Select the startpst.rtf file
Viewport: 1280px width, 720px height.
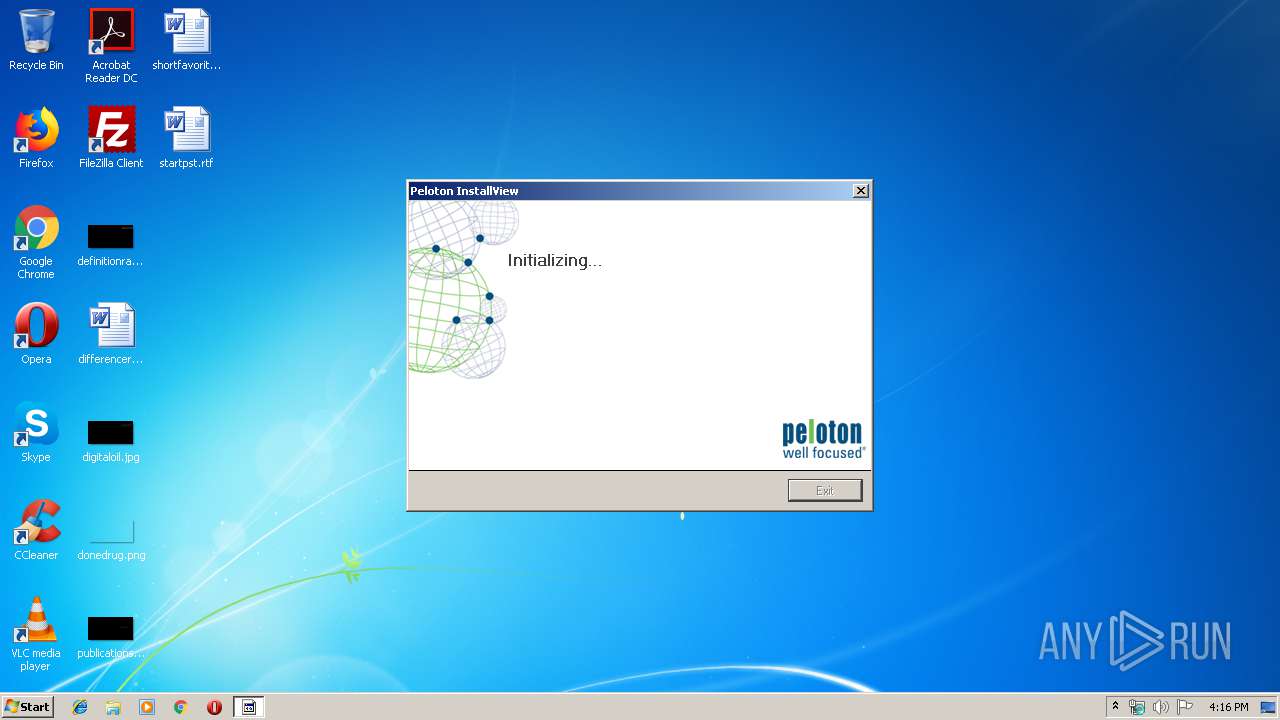187,138
